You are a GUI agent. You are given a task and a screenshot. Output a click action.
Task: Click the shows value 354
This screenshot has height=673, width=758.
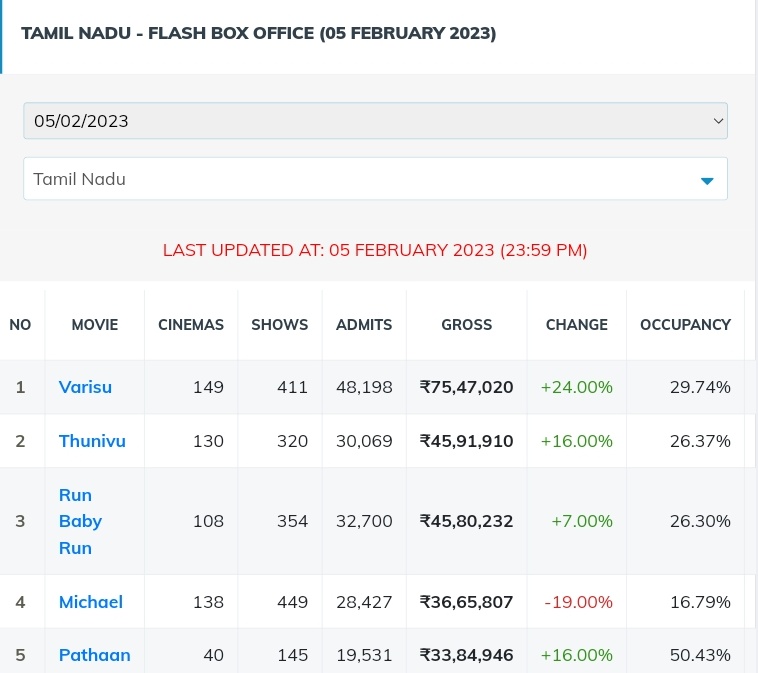pos(292,521)
